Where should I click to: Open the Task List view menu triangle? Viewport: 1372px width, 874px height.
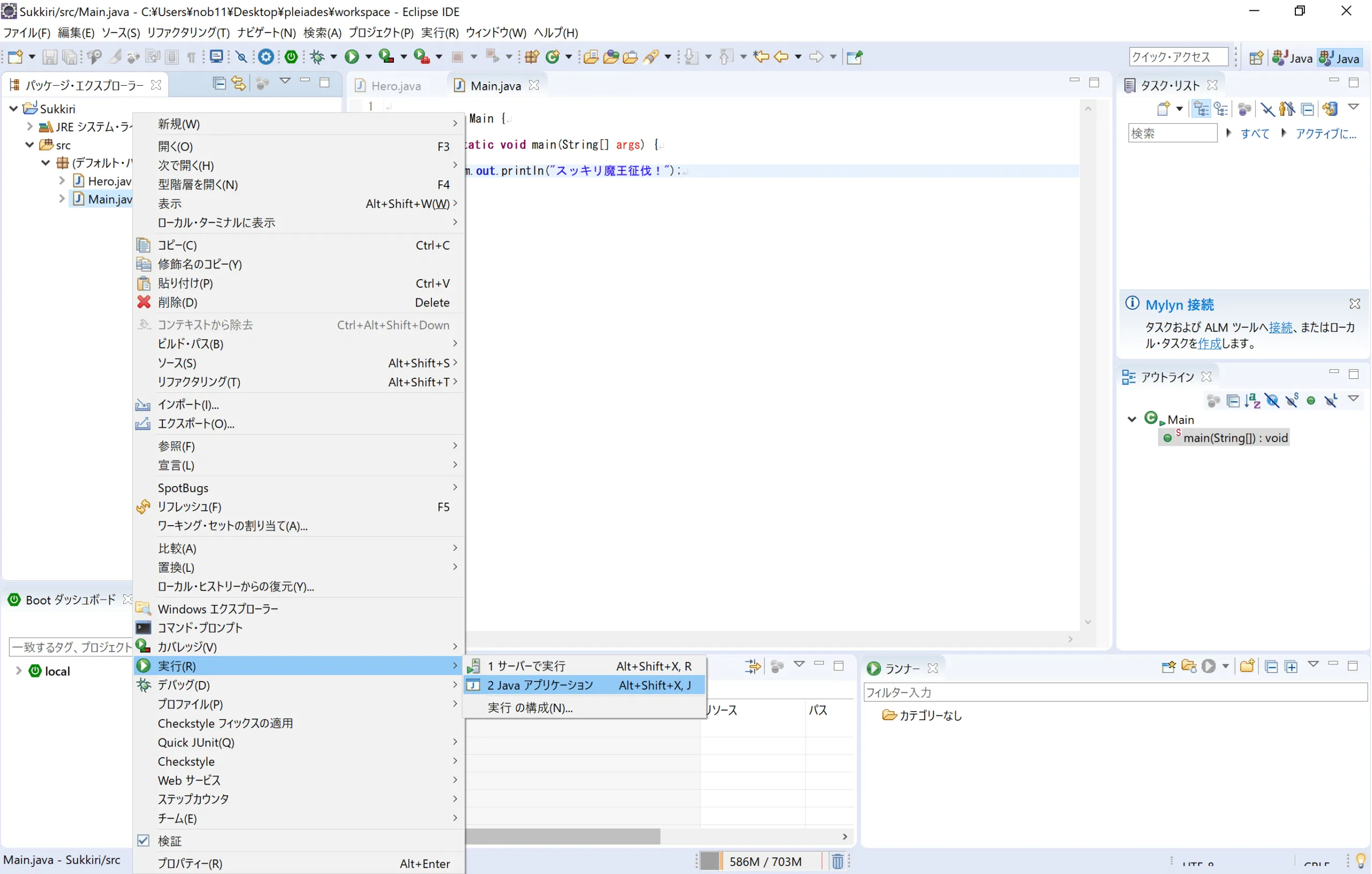point(1354,107)
